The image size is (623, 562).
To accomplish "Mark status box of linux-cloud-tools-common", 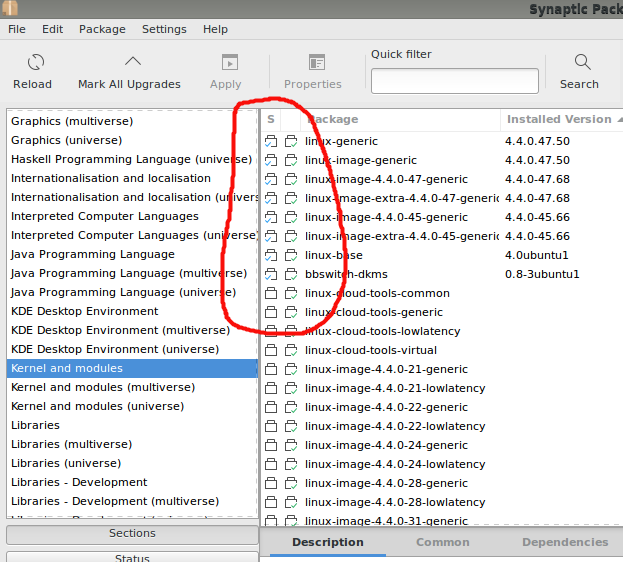I will [271, 293].
